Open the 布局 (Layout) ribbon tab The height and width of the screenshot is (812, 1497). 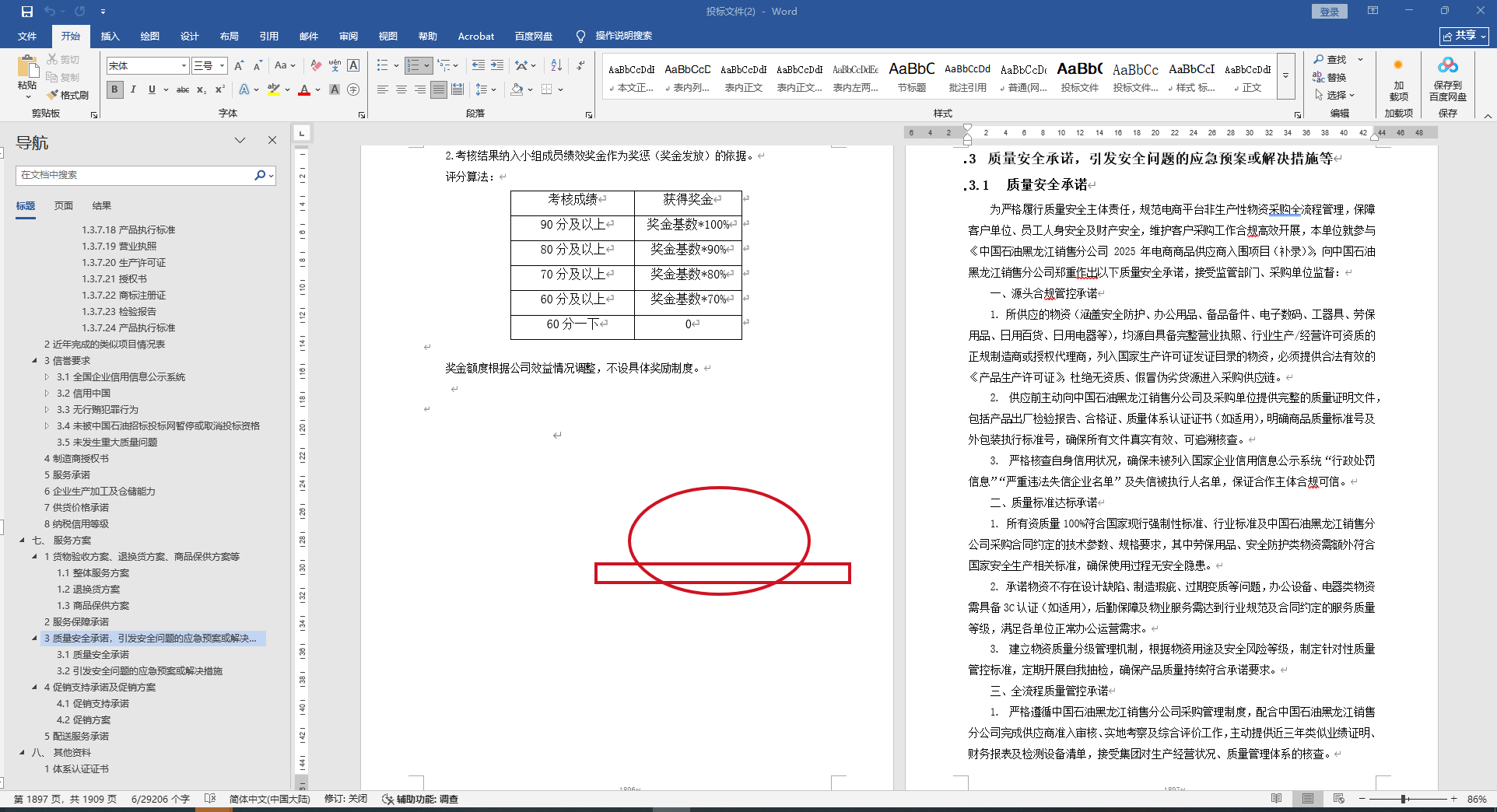[x=230, y=36]
